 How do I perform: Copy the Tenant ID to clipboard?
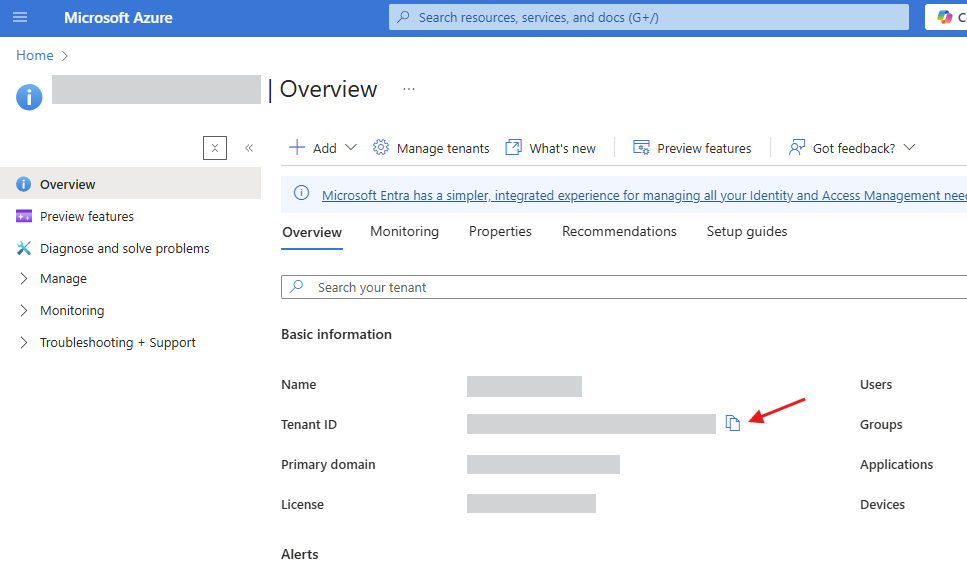733,423
